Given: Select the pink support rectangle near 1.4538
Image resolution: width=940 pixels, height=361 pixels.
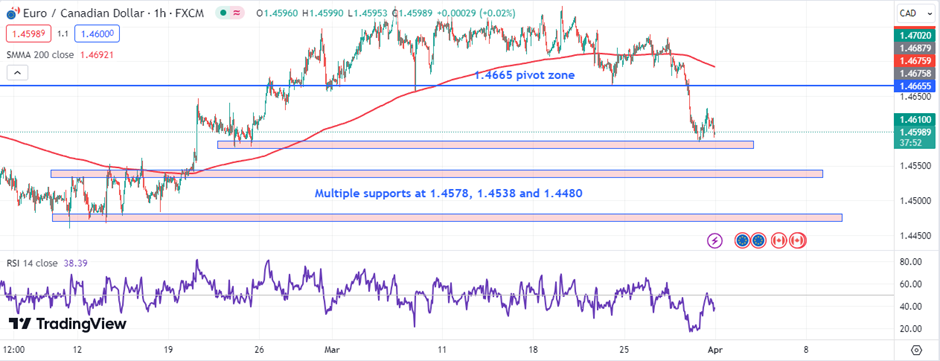Looking at the screenshot, I should (x=436, y=174).
